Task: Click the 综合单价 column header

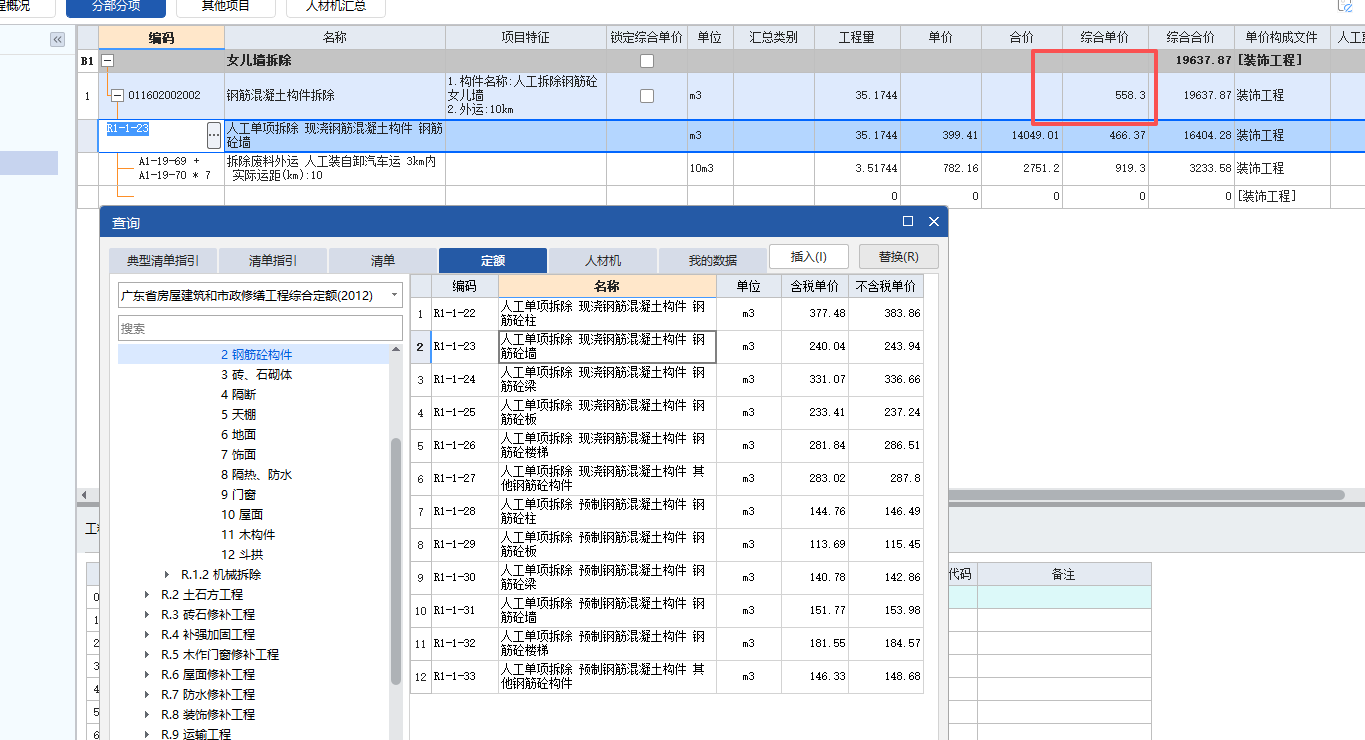Action: coord(1105,37)
